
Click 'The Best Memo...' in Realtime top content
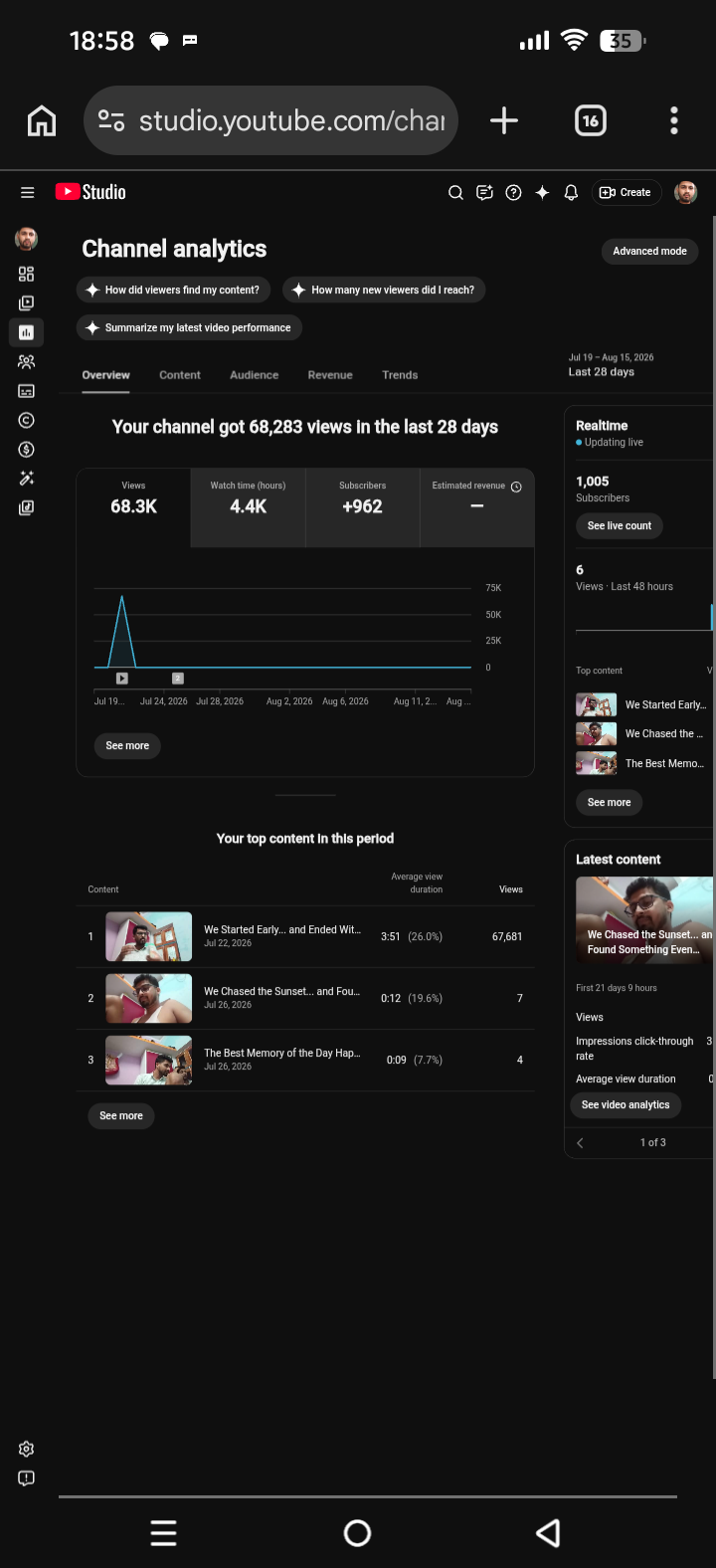coord(664,764)
